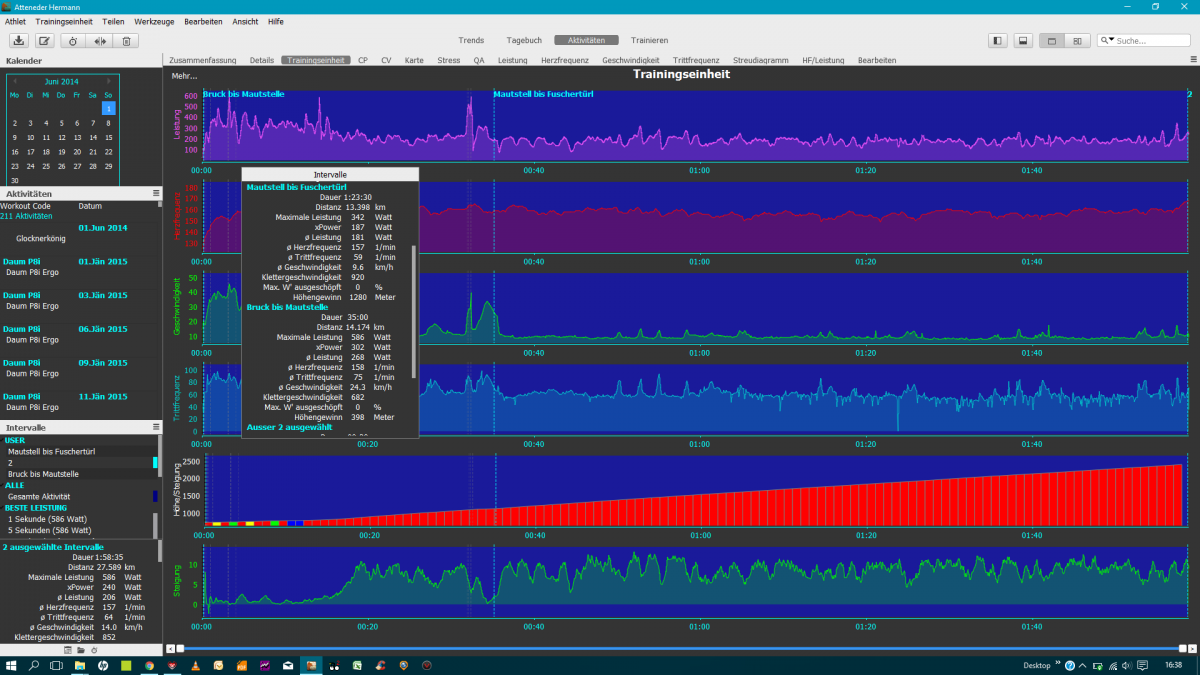Click the Trends view button
The width and height of the screenshot is (1200, 675).
pyautogui.click(x=471, y=41)
